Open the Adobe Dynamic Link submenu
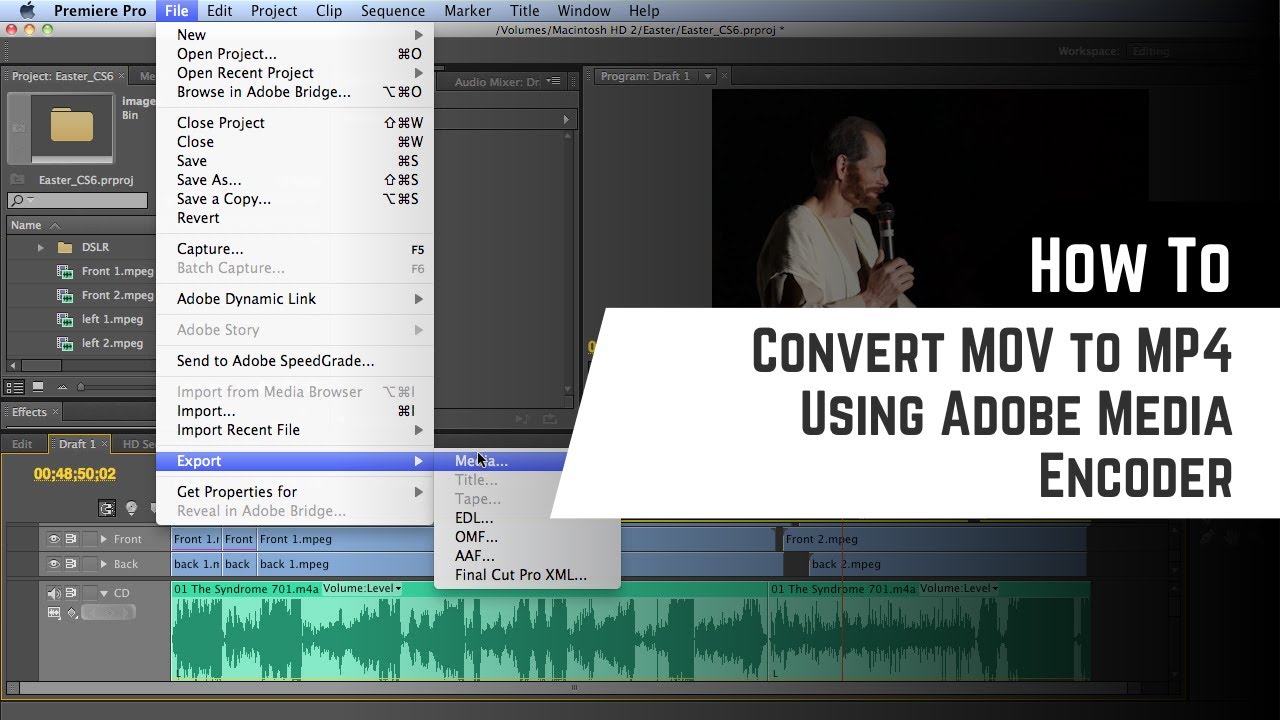The height and width of the screenshot is (720, 1280). pos(295,299)
